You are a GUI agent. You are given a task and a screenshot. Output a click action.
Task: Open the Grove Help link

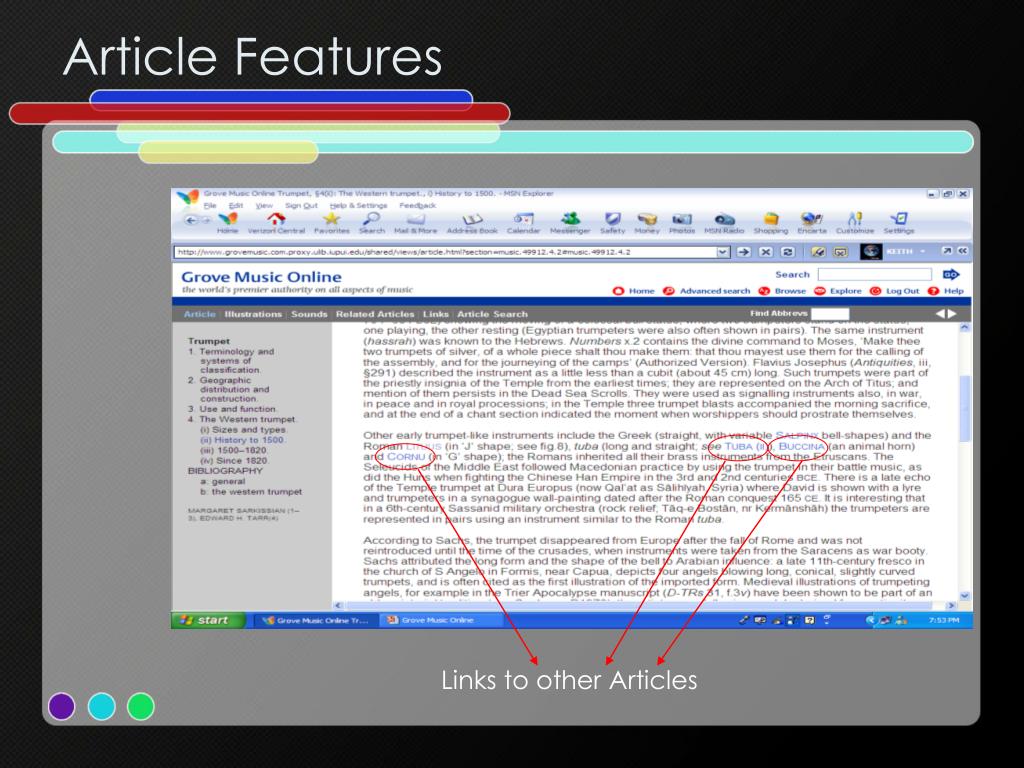pyautogui.click(x=953, y=291)
